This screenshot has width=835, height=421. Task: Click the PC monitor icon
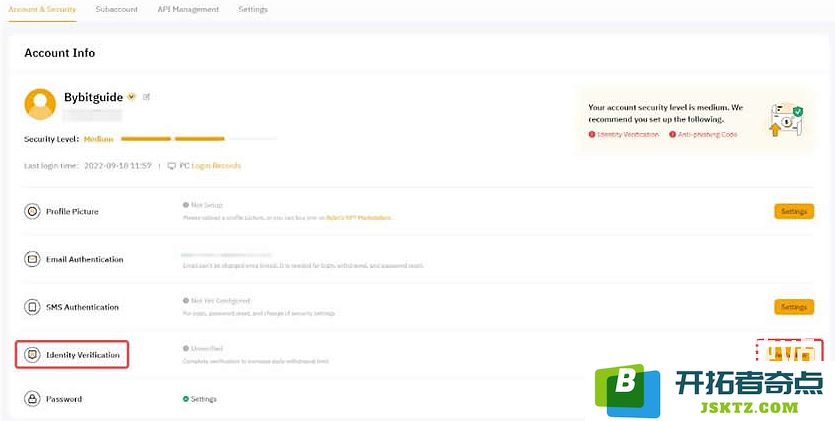171,166
